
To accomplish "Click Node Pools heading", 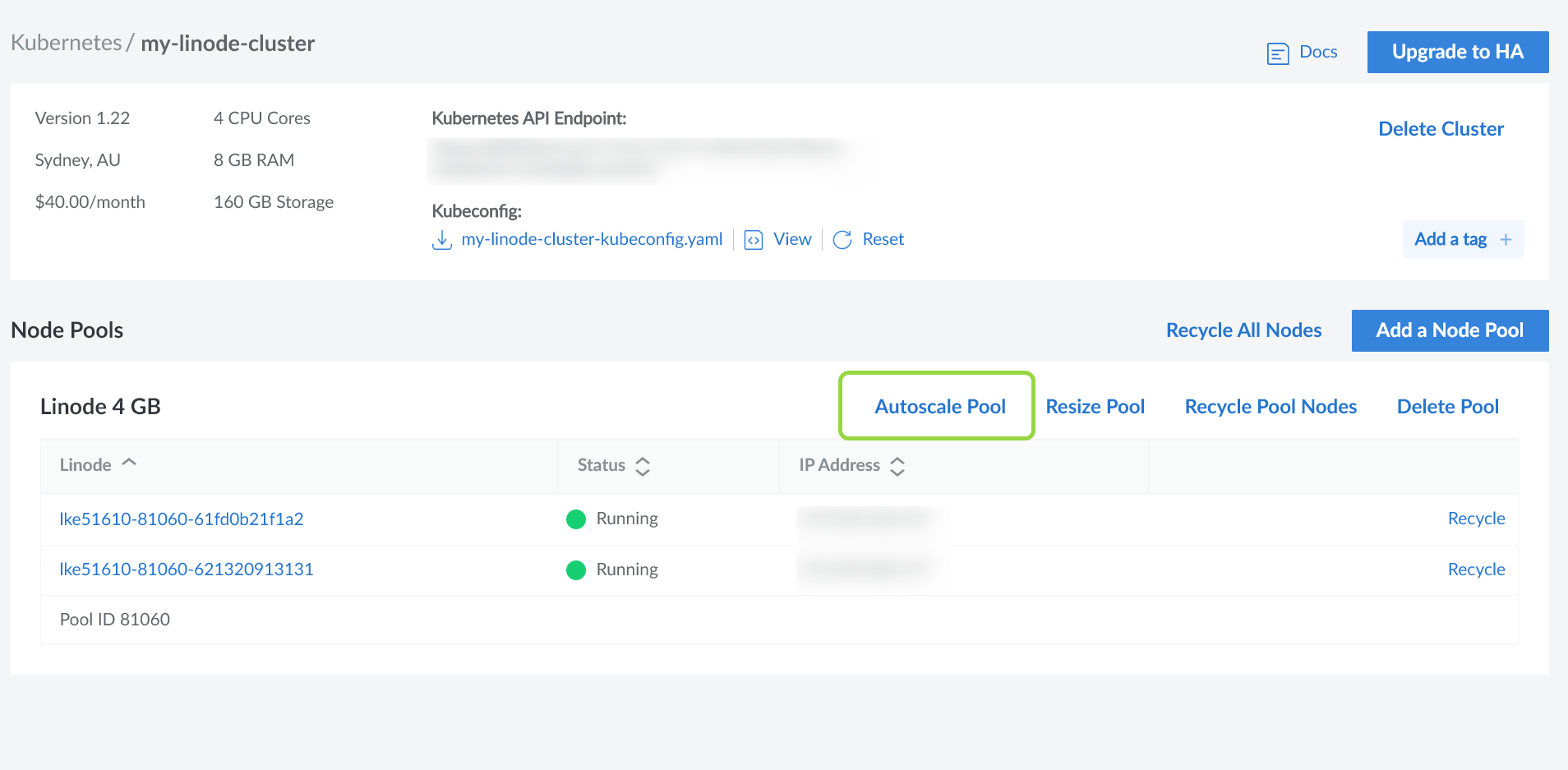I will coord(67,330).
